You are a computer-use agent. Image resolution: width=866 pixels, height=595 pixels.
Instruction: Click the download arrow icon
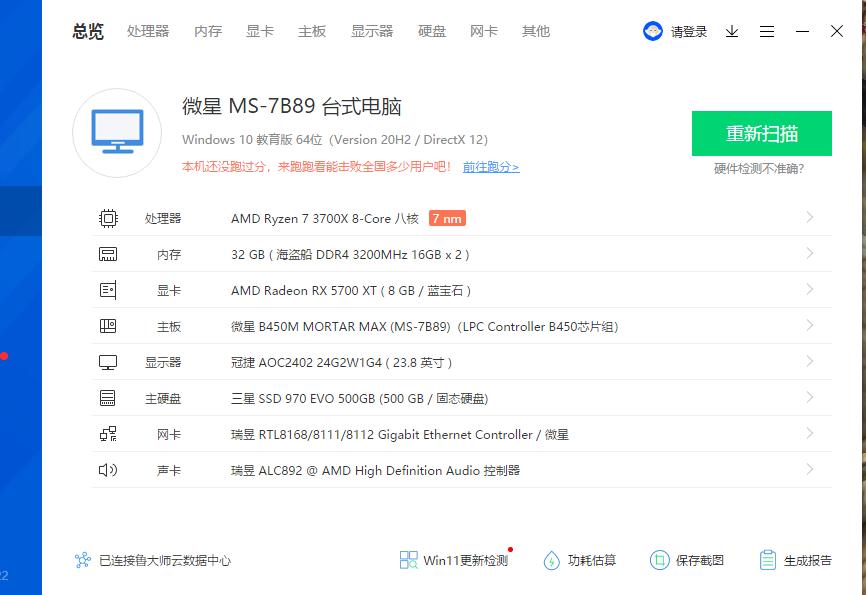point(732,31)
